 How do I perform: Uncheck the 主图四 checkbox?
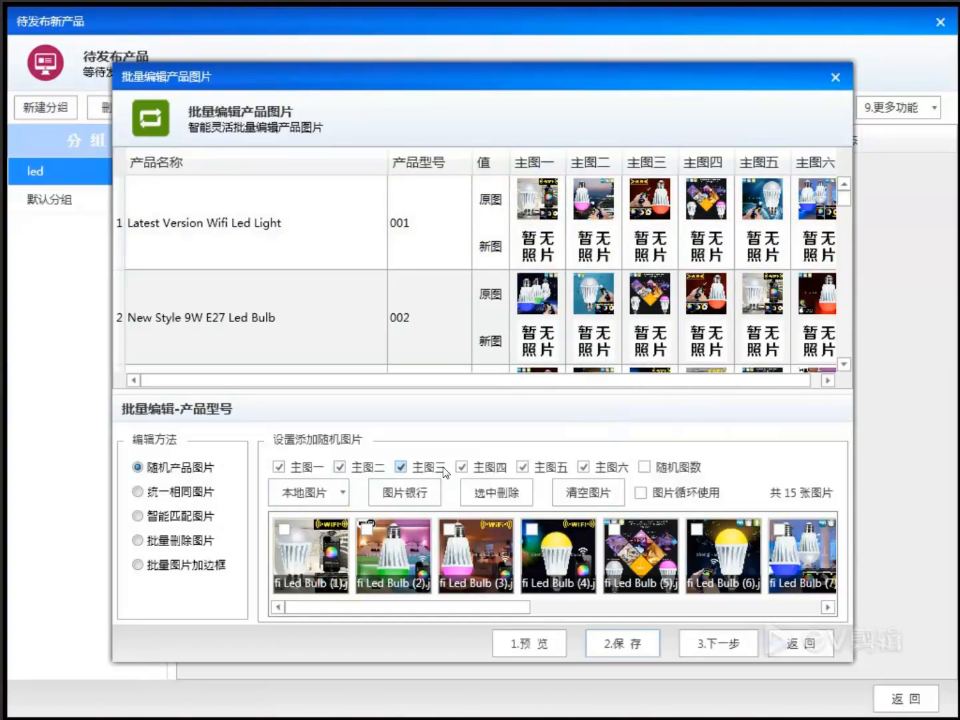[462, 467]
